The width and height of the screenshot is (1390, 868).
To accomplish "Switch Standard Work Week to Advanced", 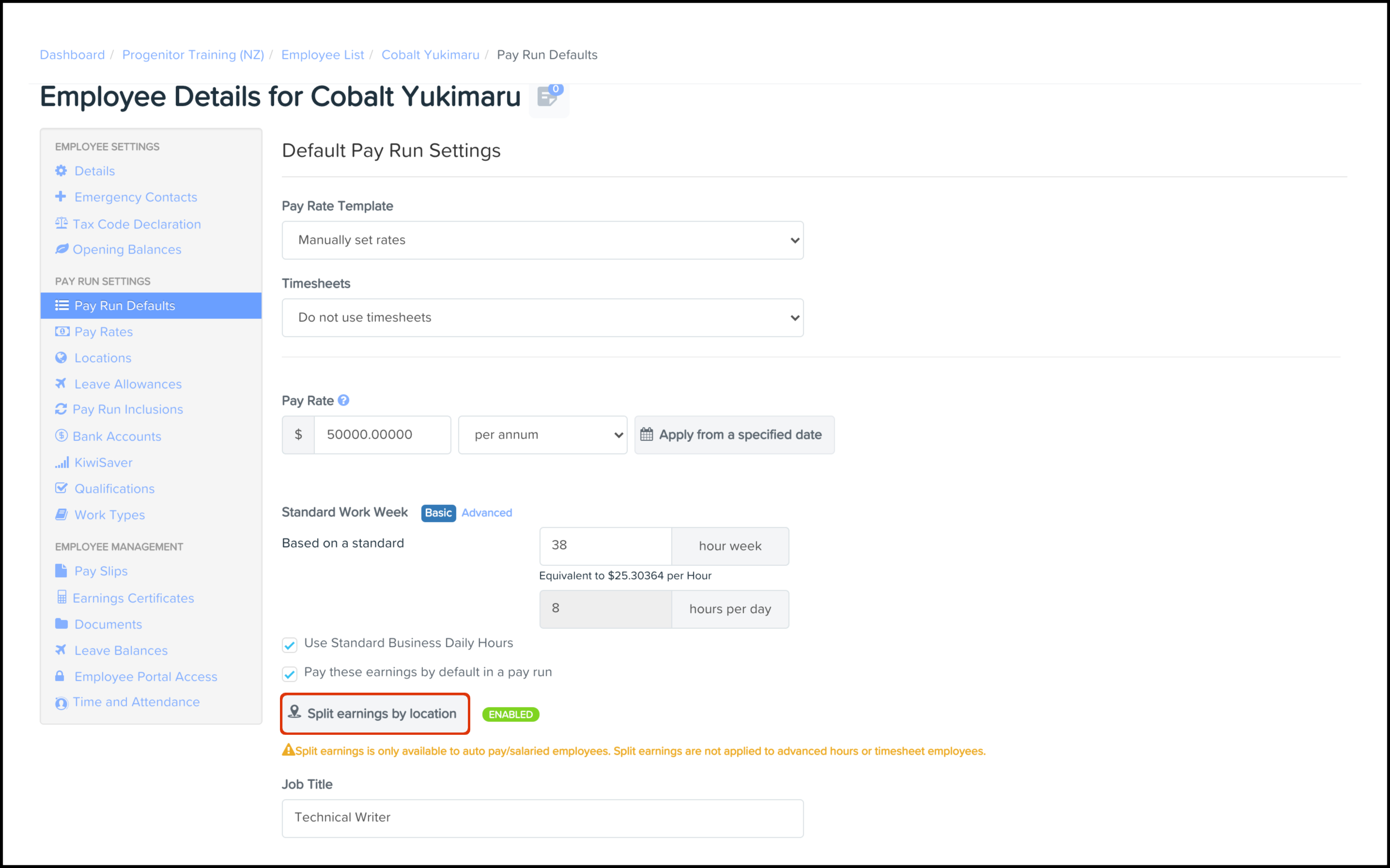I will (486, 512).
